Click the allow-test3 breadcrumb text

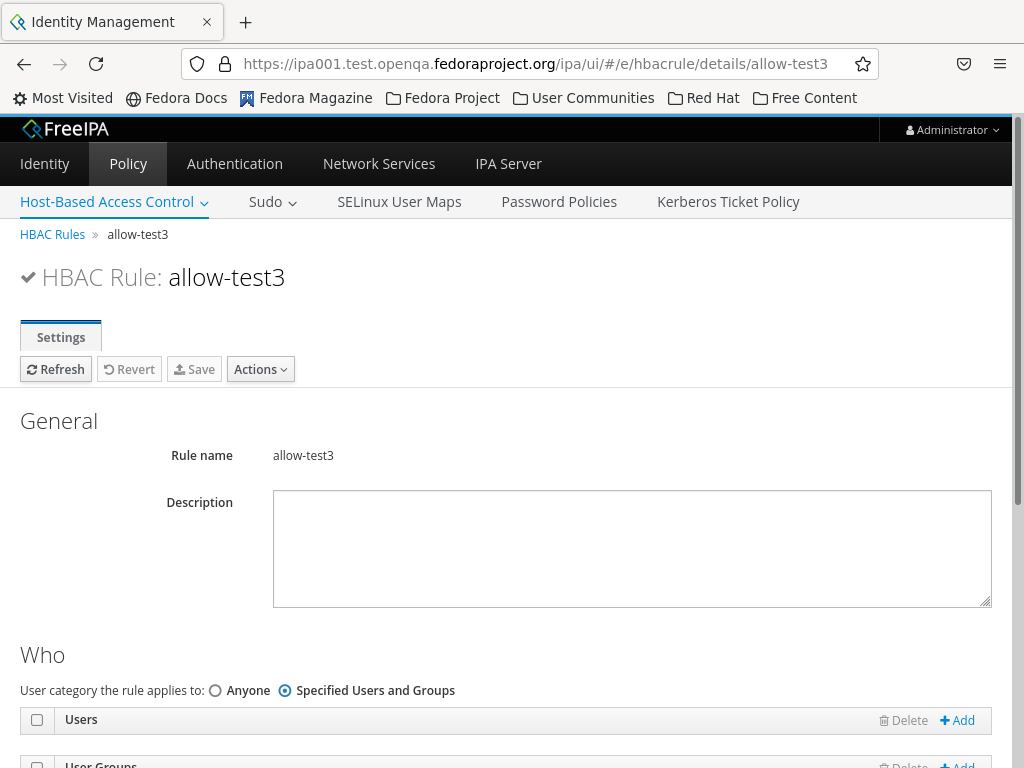pos(138,234)
